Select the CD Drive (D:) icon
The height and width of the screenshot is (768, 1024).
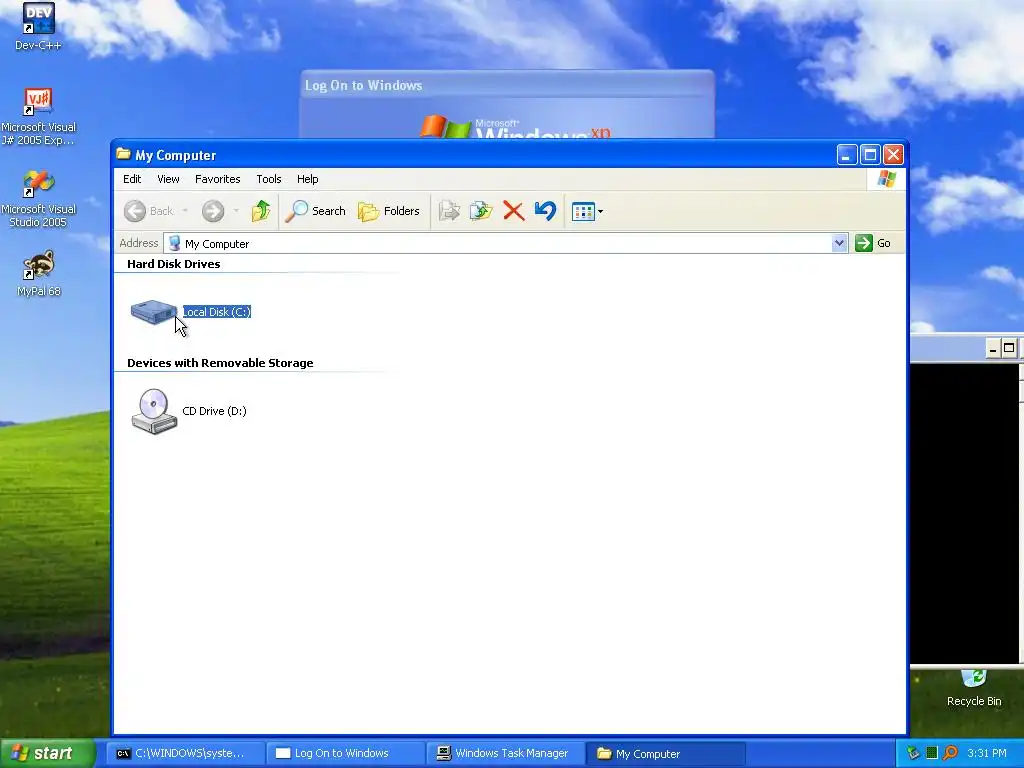[x=154, y=411]
